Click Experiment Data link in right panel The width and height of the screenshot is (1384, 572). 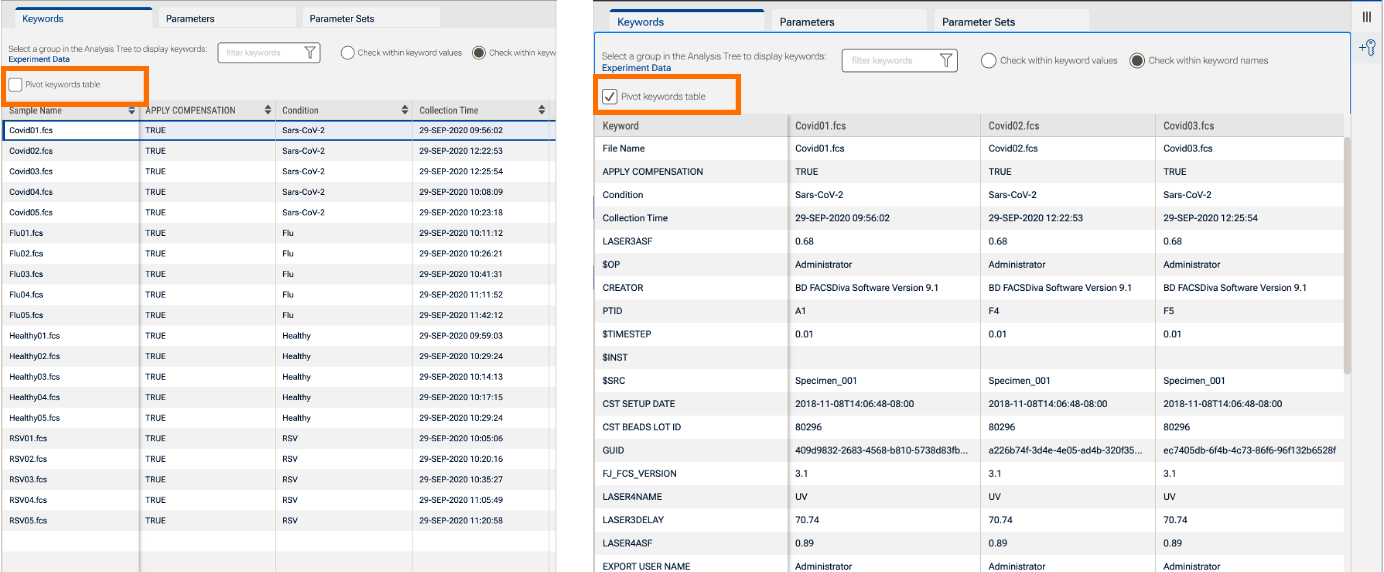pos(636,68)
